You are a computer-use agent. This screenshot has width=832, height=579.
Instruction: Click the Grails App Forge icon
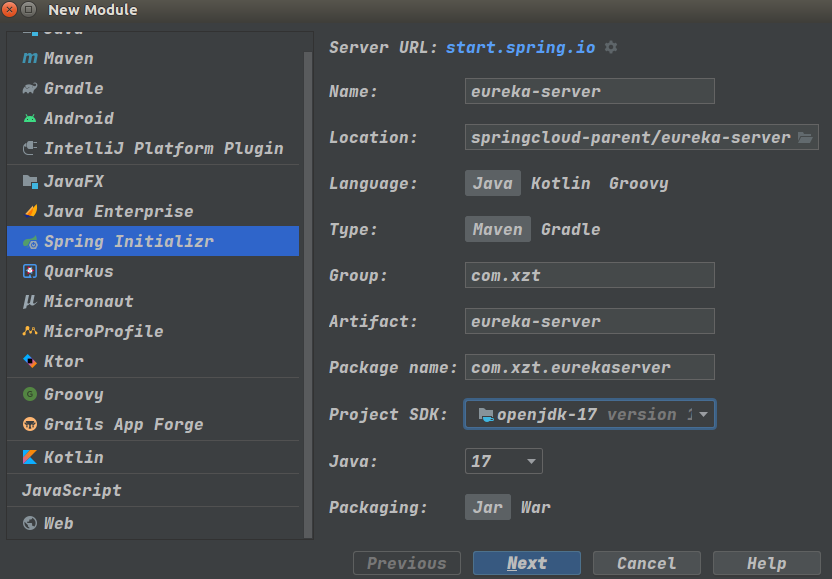click(30, 425)
